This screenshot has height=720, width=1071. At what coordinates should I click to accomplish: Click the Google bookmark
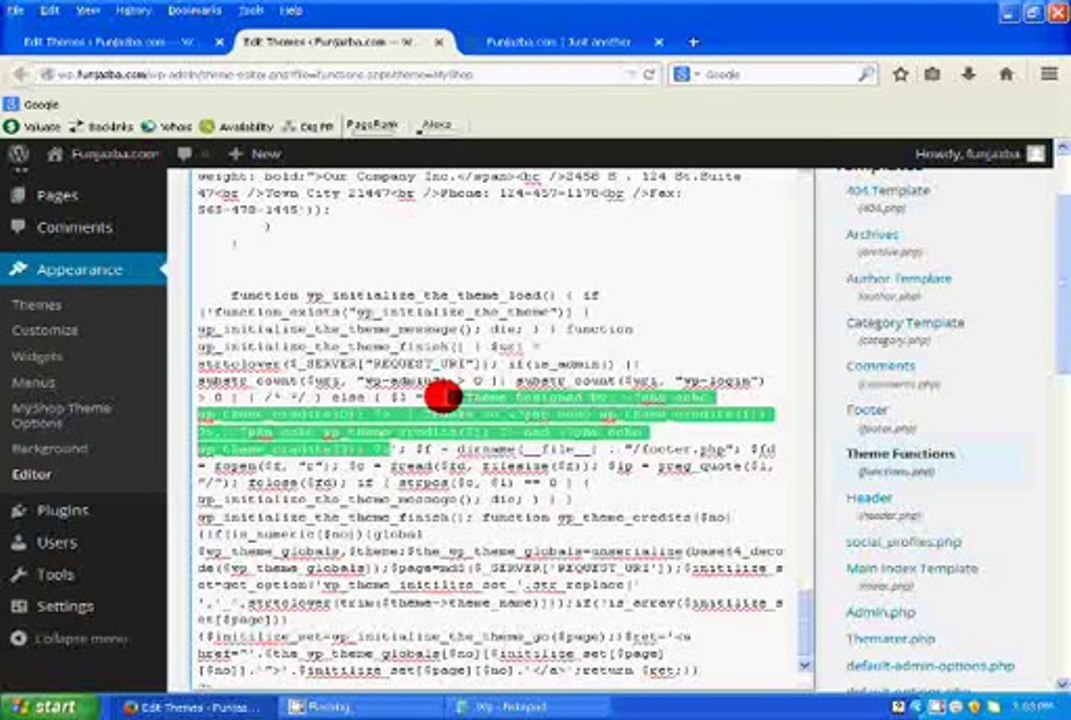click(31, 105)
